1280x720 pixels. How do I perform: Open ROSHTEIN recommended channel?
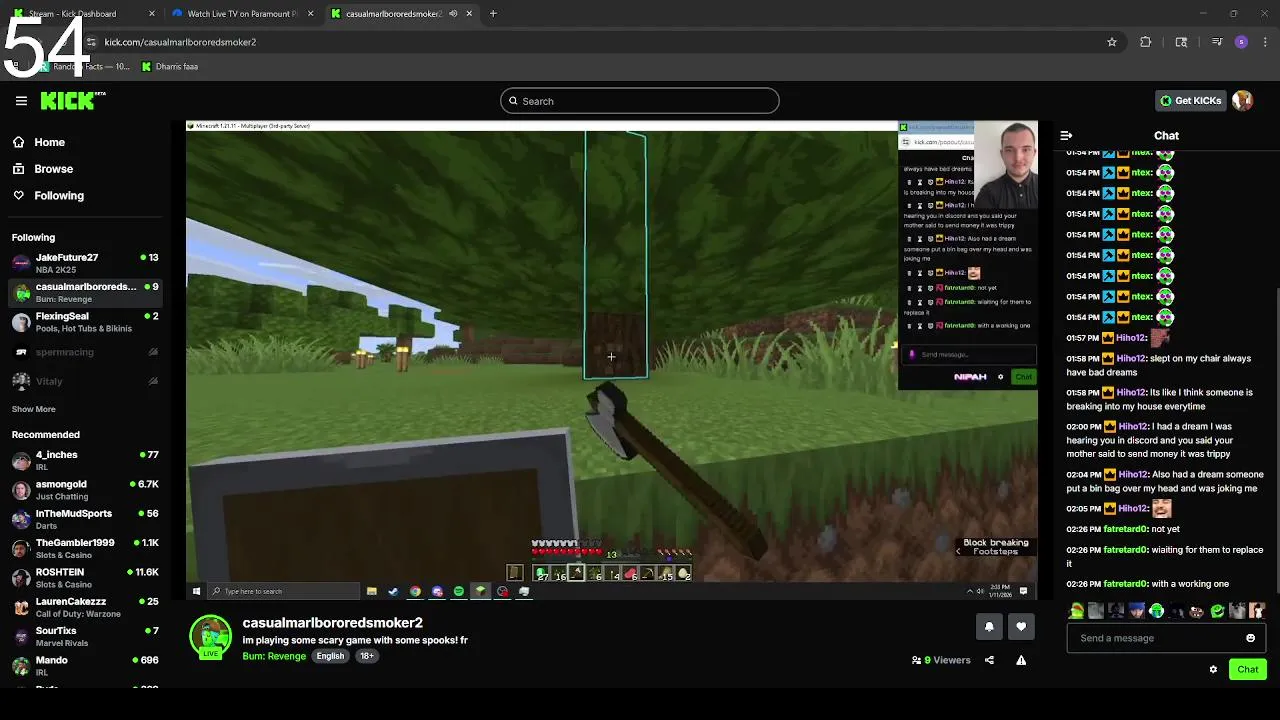point(85,578)
